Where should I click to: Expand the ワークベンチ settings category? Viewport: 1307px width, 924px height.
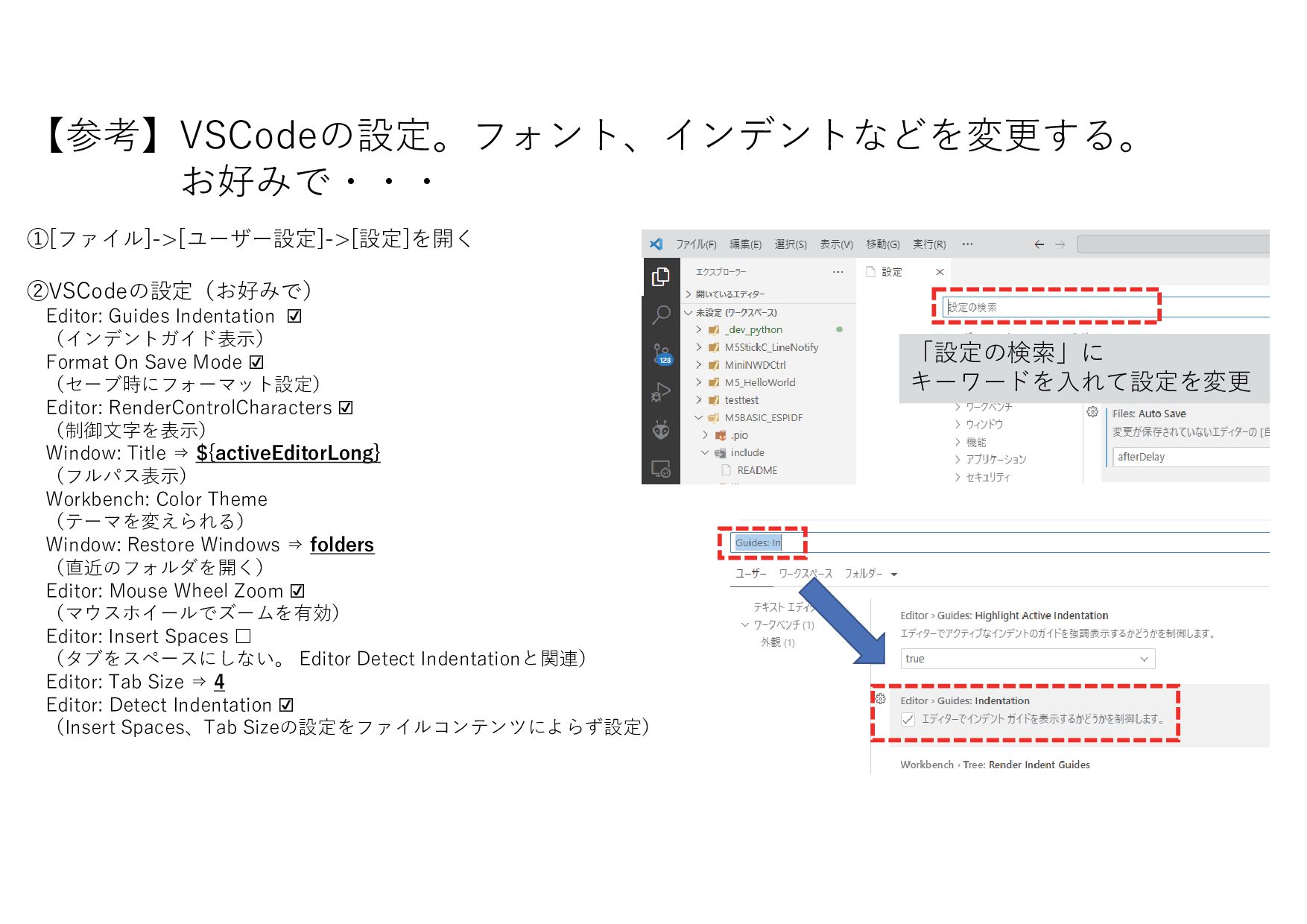point(958,407)
